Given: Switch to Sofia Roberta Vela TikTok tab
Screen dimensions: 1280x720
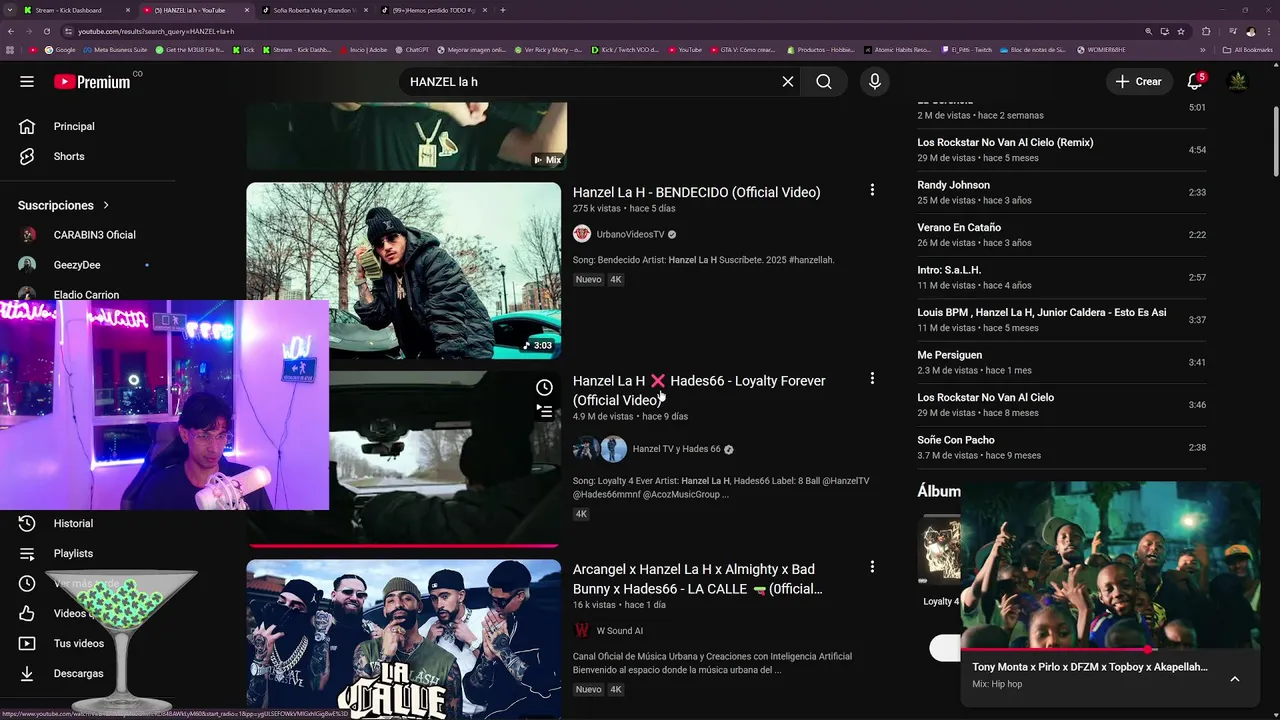Looking at the screenshot, I should coord(314,10).
